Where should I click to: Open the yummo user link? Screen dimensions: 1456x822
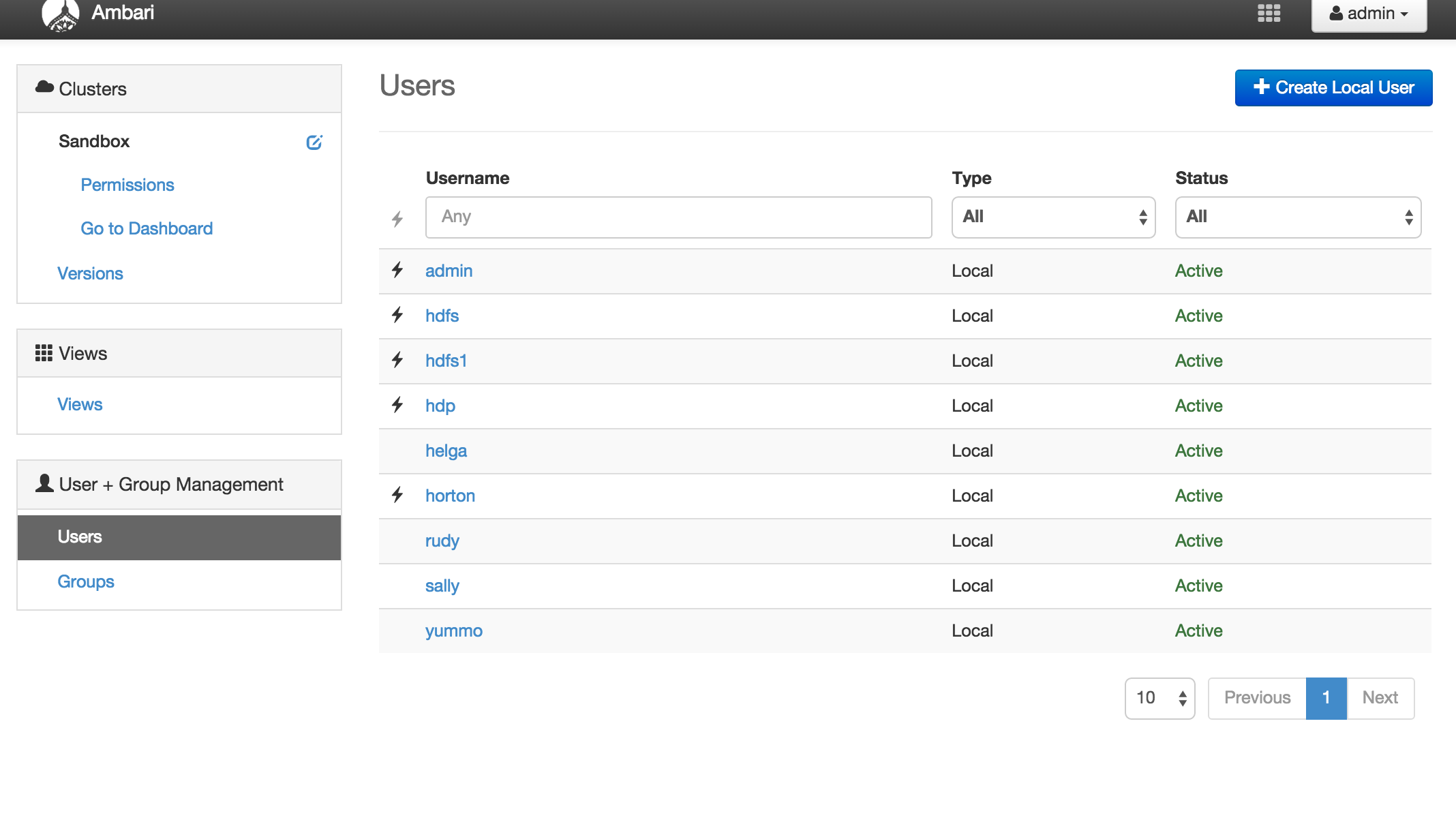(454, 630)
